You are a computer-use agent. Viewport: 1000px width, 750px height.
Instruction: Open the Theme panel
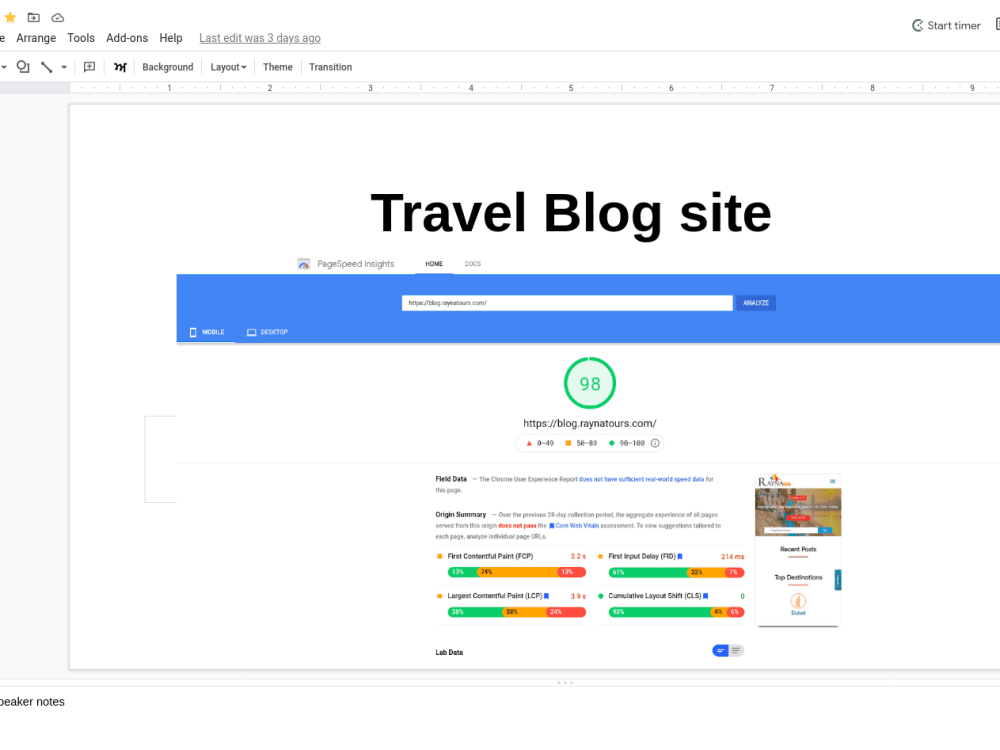(277, 67)
